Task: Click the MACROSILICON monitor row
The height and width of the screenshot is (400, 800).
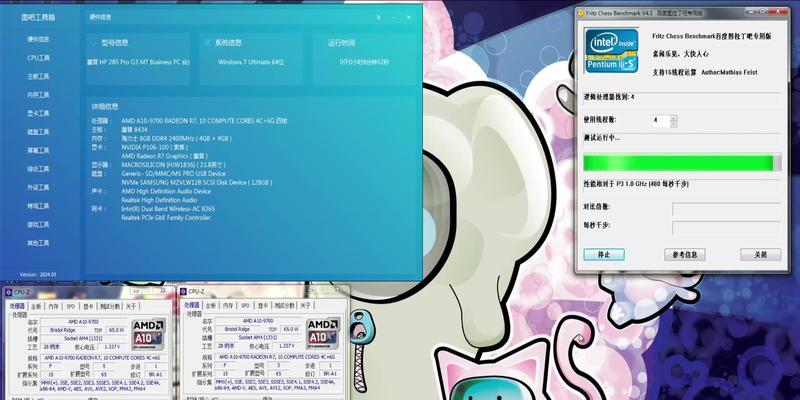Action: coord(173,165)
